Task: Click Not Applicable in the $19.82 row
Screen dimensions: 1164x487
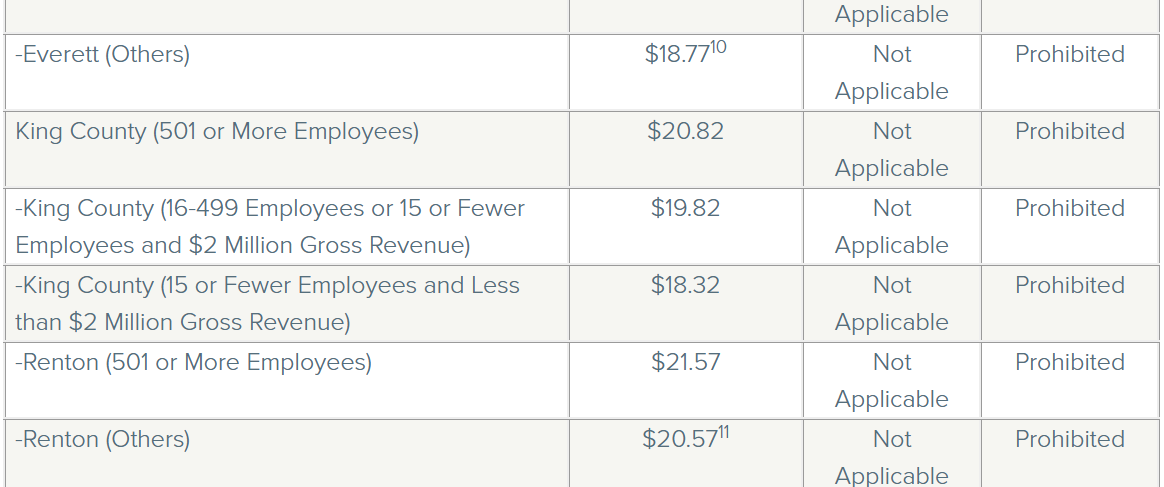Action: click(x=891, y=226)
